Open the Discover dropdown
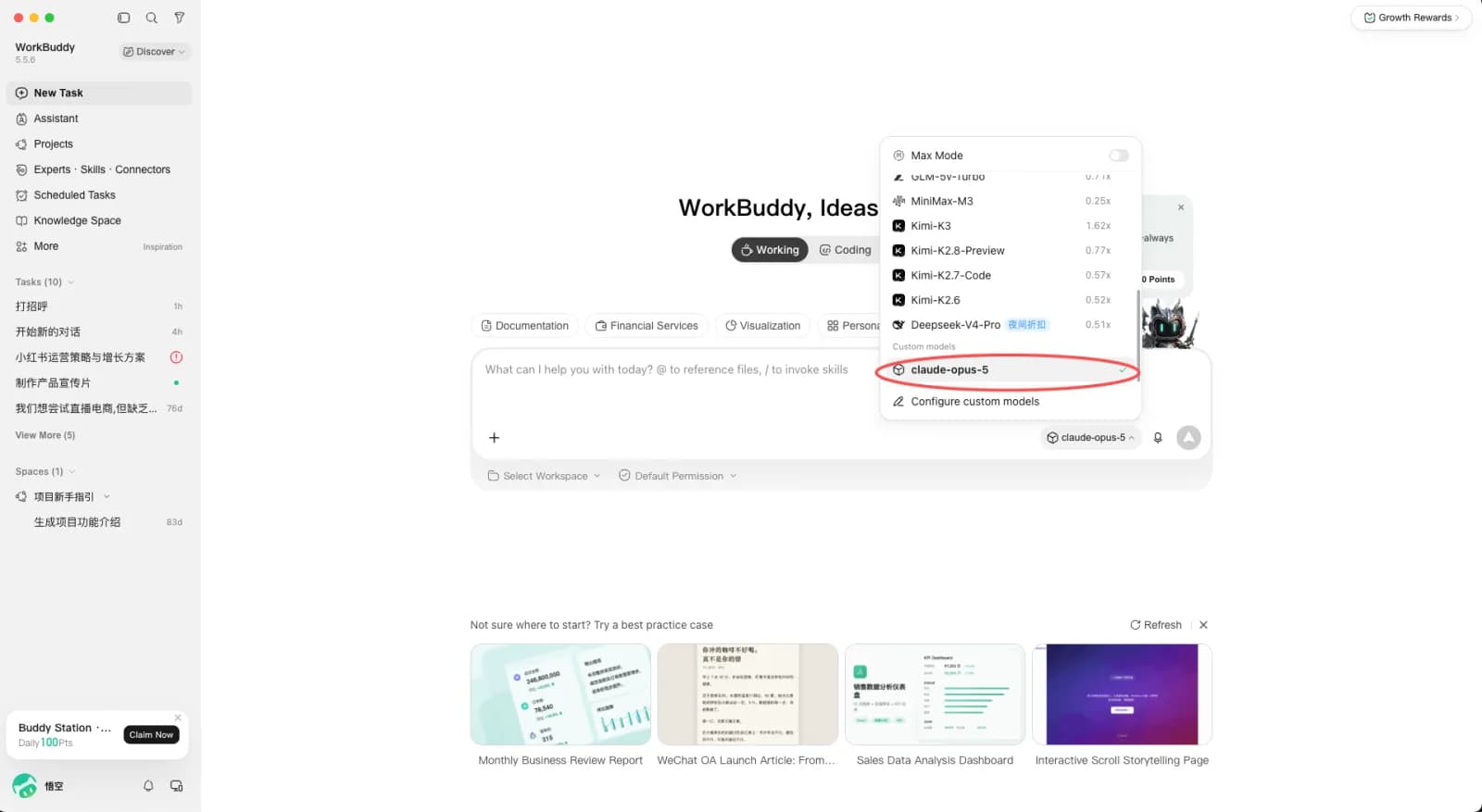Screen dimensions: 1482x812 [x=155, y=52]
